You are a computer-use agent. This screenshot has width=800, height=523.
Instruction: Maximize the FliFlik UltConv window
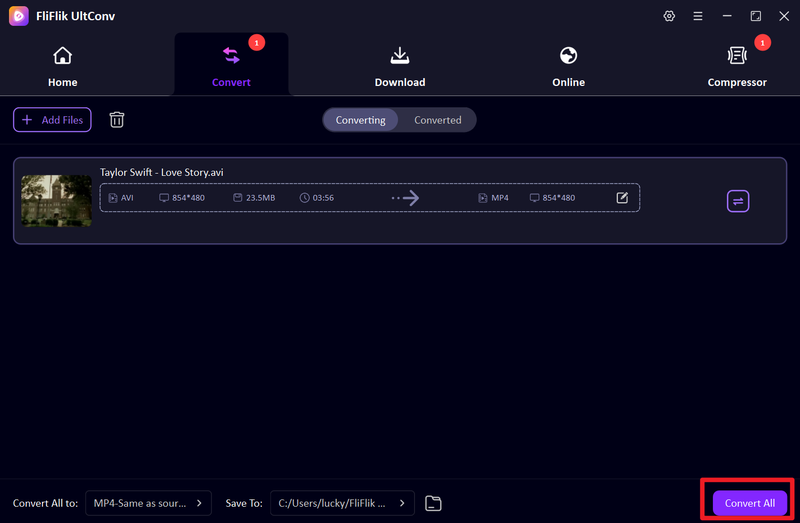click(755, 16)
